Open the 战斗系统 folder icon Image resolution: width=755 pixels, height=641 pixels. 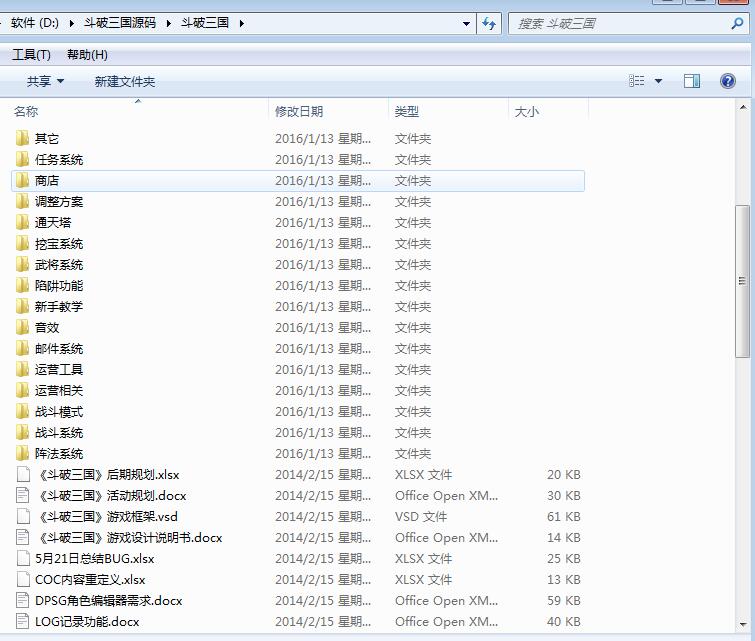[23, 433]
